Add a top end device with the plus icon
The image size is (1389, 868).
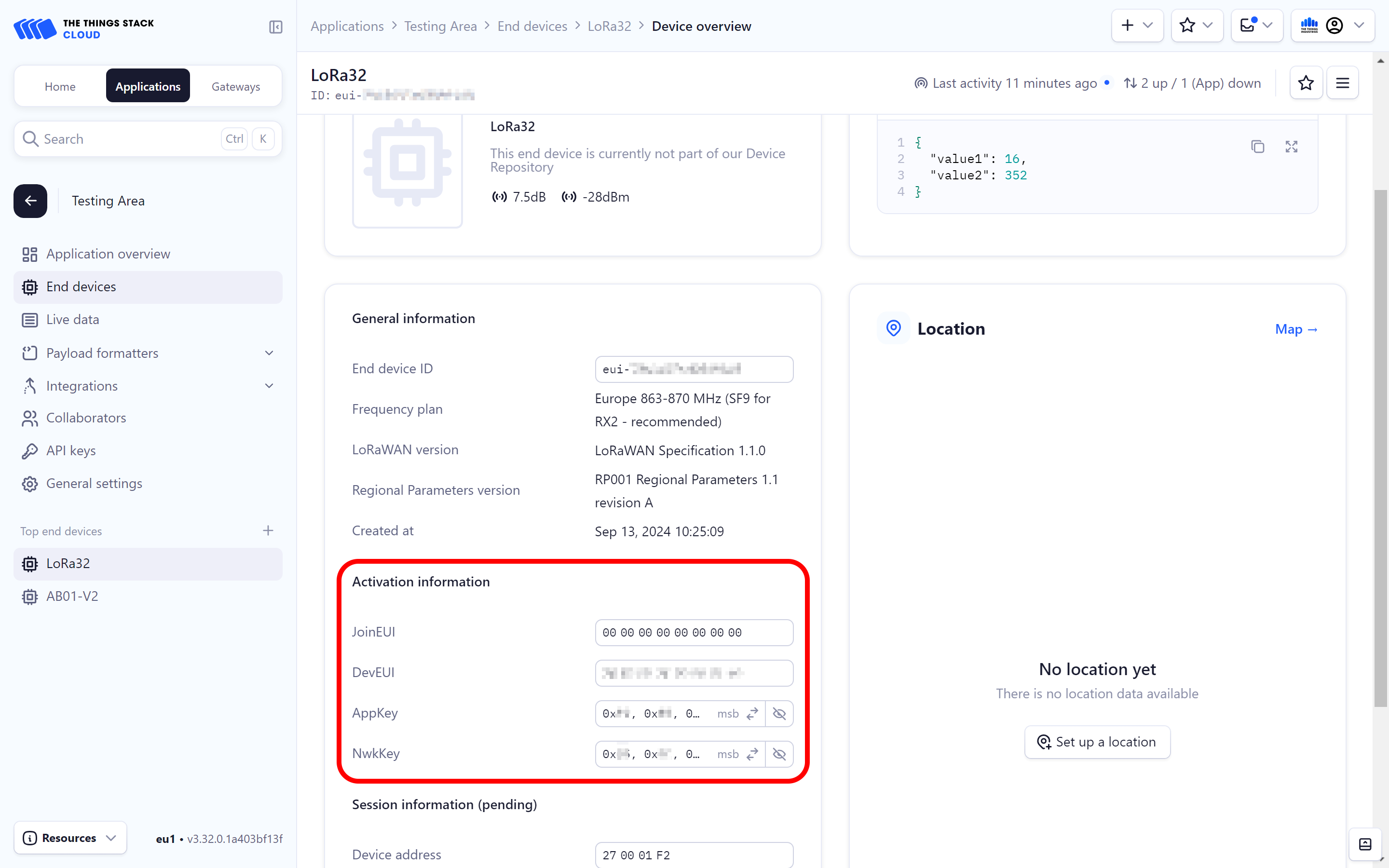(268, 530)
